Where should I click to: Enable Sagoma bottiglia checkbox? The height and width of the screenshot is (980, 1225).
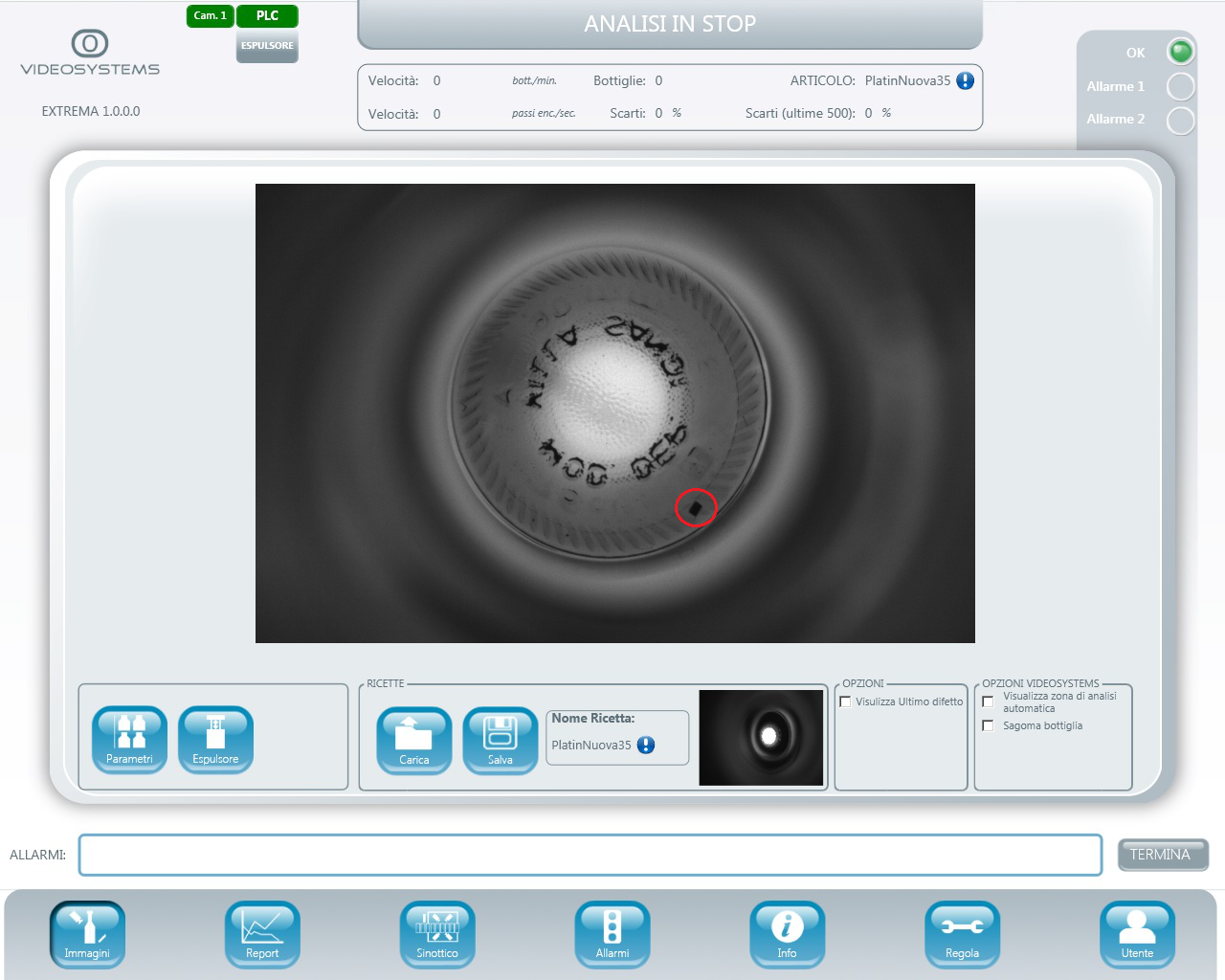pyautogui.click(x=988, y=725)
